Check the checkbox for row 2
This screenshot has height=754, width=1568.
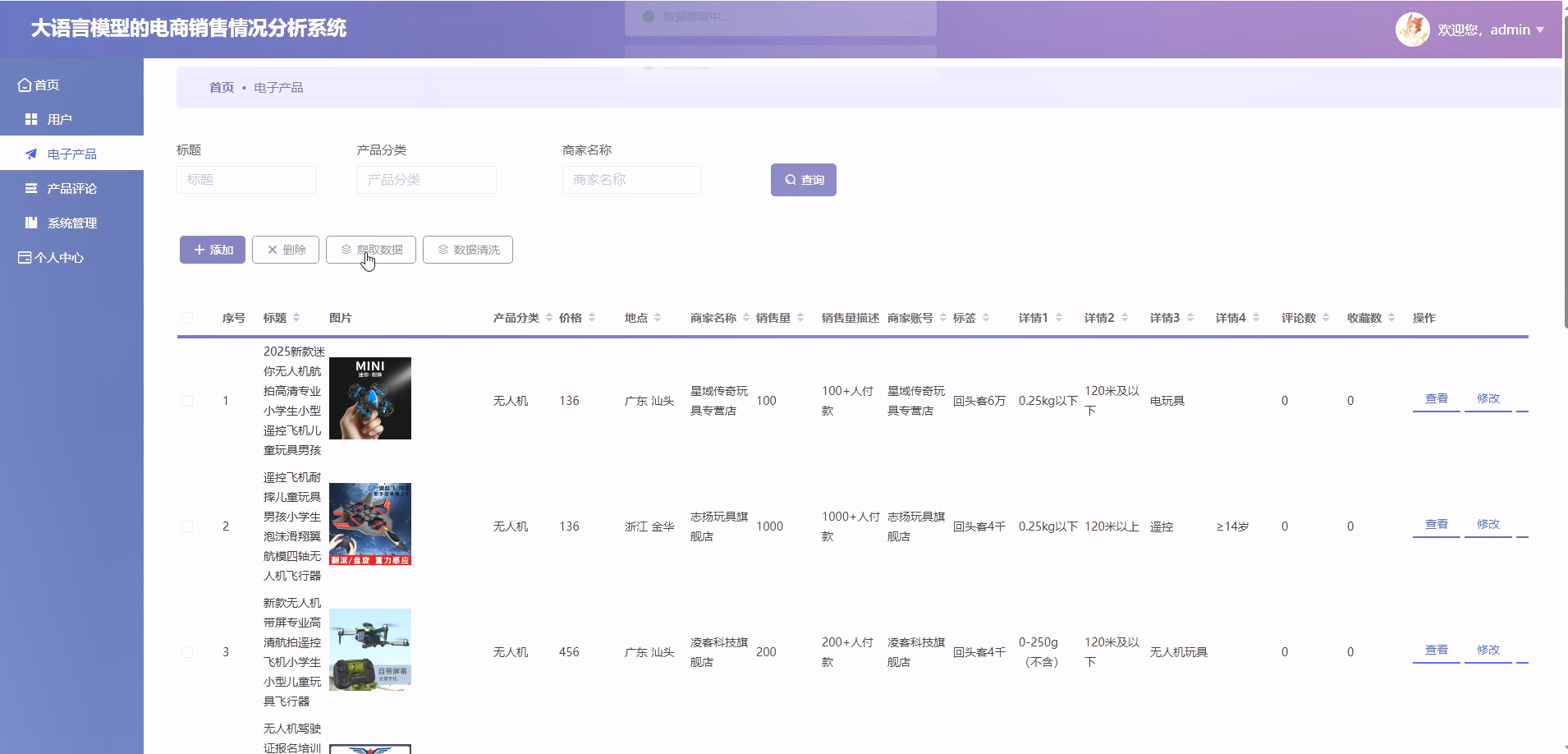click(187, 526)
